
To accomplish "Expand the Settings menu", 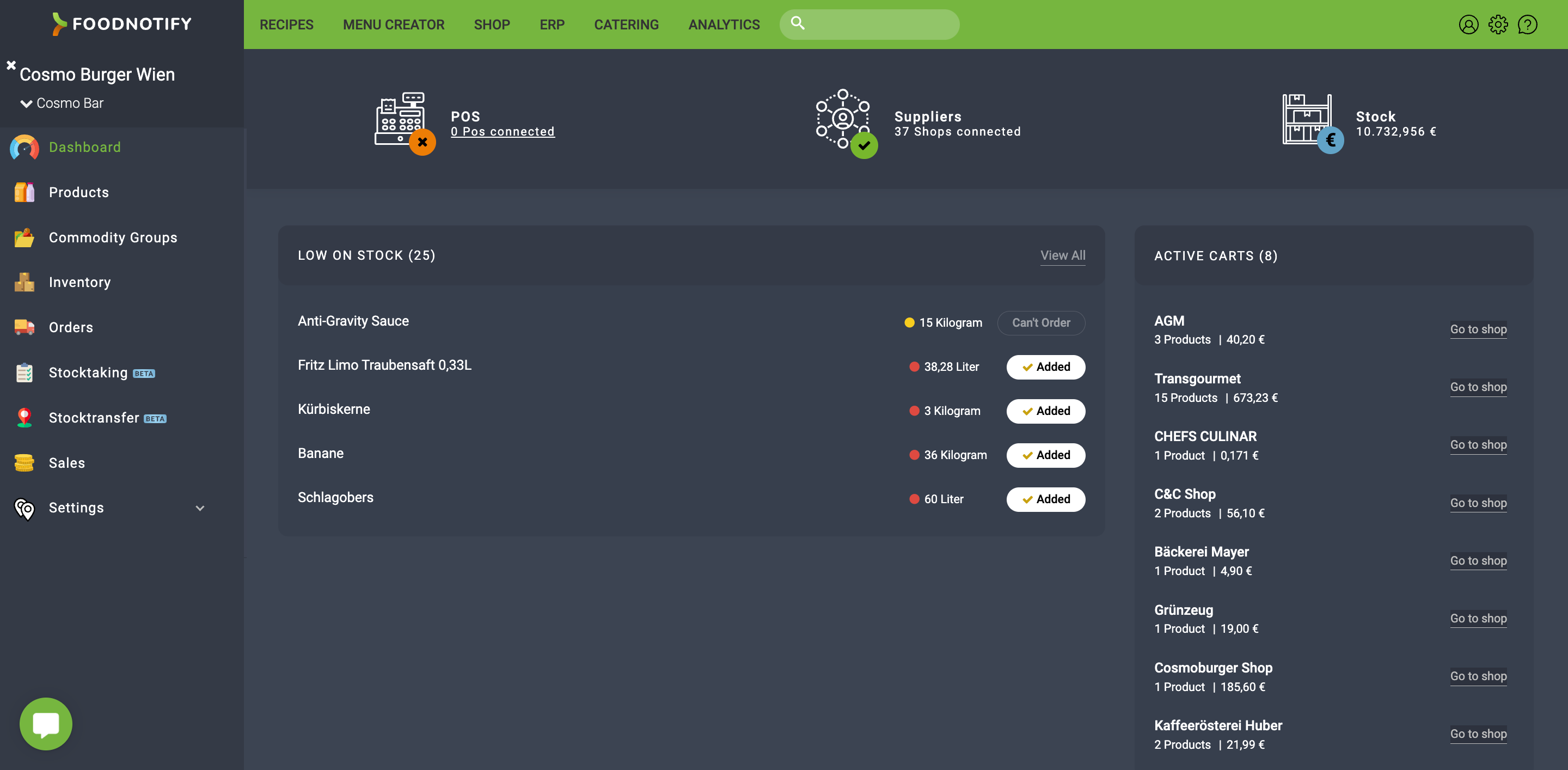I will click(x=200, y=508).
